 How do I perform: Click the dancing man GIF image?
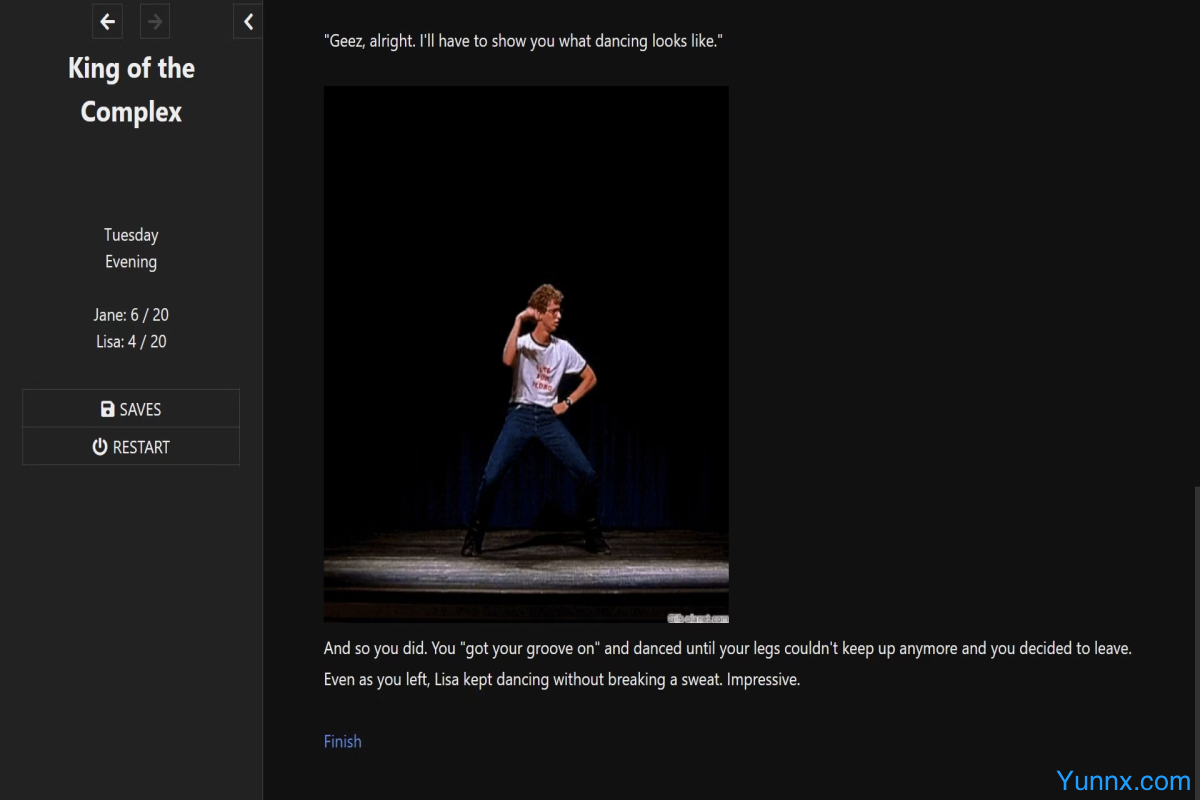pos(526,354)
